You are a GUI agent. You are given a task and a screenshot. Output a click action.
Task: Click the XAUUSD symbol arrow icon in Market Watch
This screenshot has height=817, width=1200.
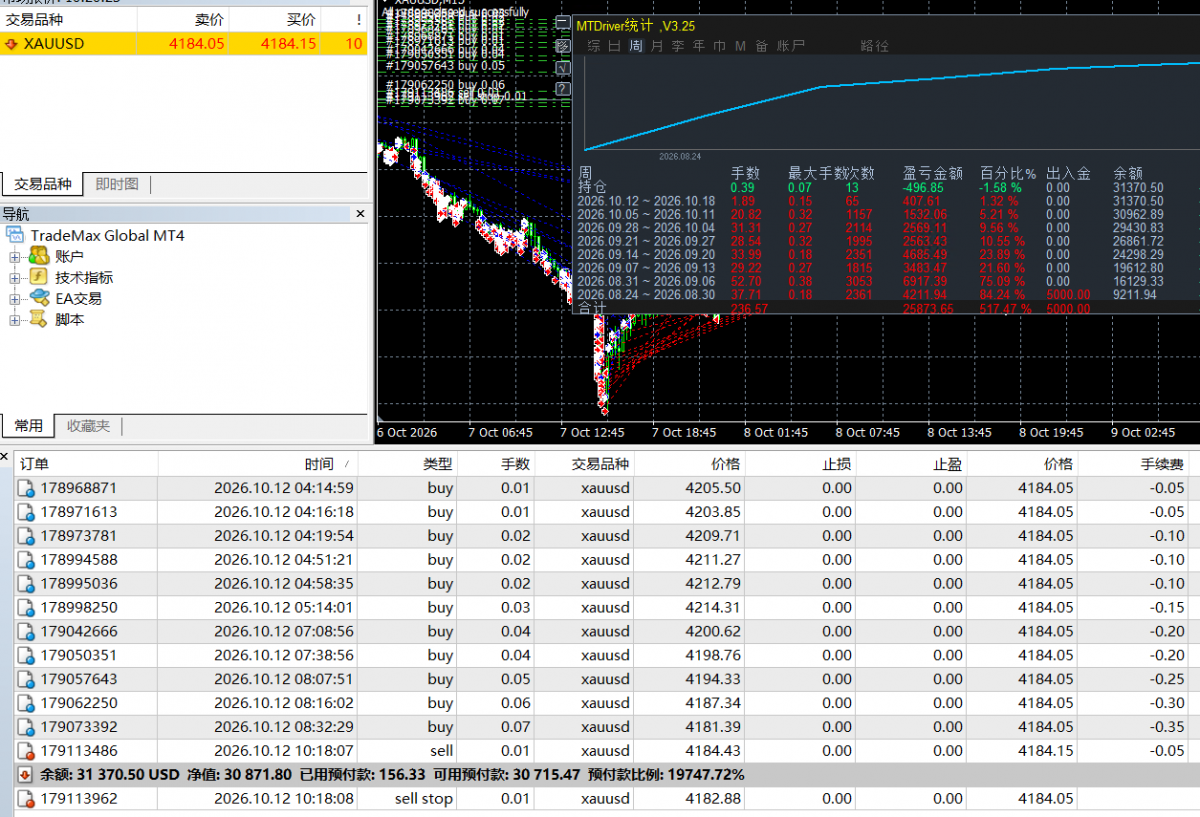coord(12,44)
